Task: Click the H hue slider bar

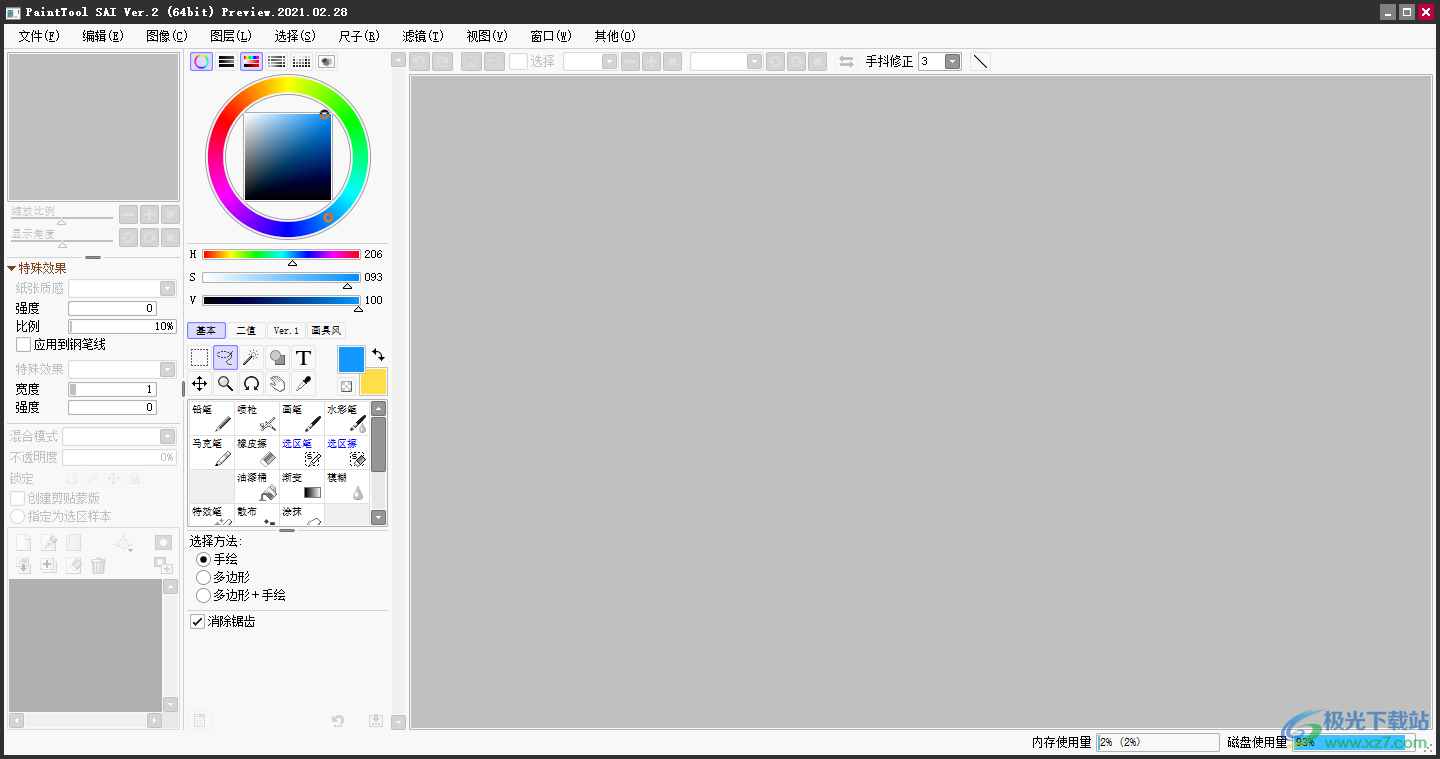Action: point(281,254)
